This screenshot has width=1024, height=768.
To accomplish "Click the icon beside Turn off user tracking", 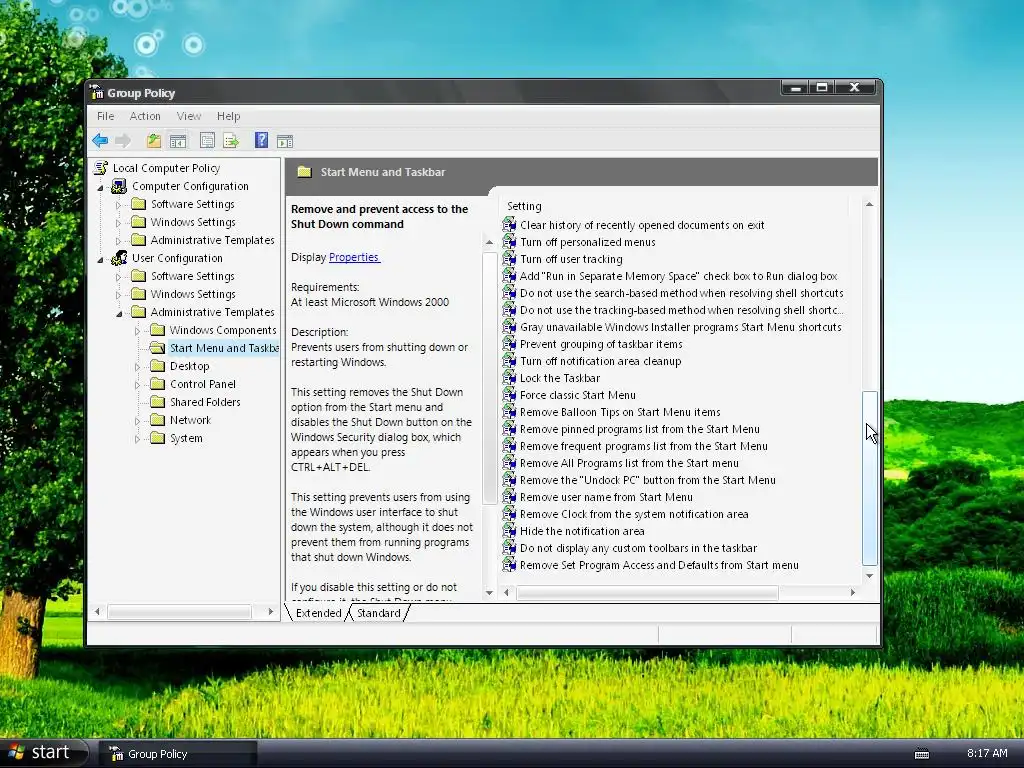I will point(509,259).
